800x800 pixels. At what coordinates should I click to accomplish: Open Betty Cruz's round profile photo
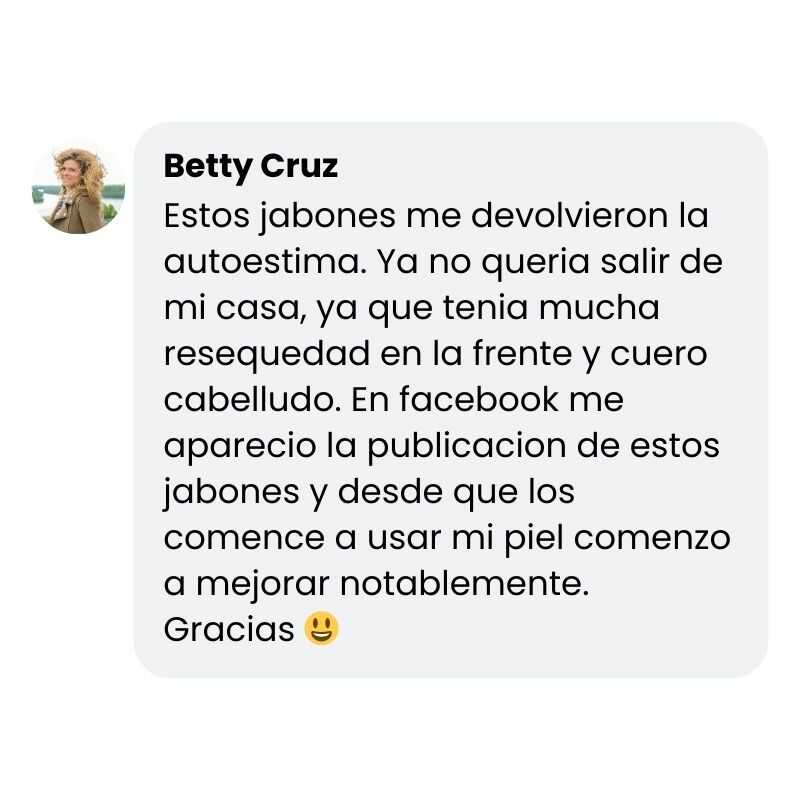point(78,190)
